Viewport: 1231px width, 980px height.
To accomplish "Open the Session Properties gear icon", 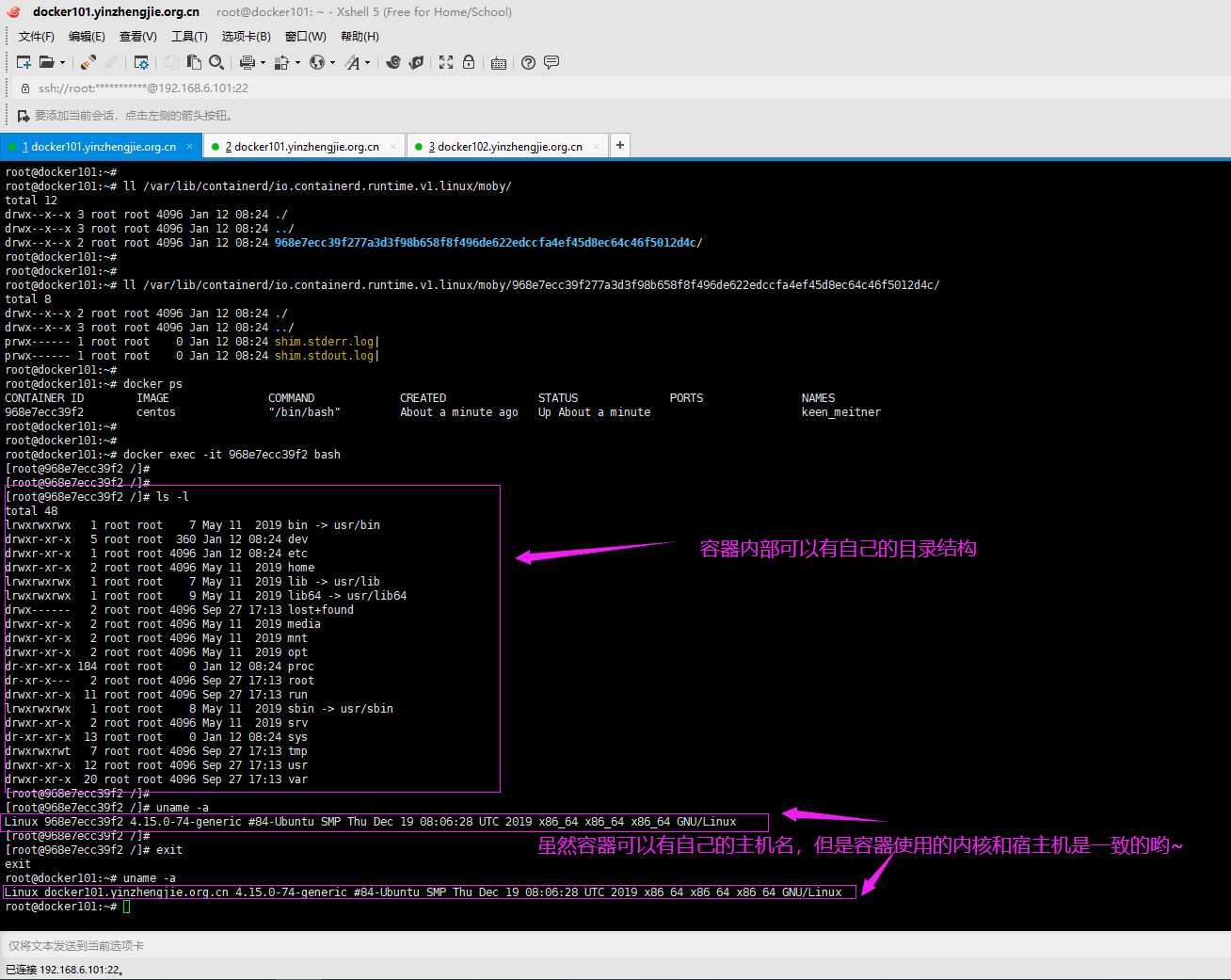I will [141, 62].
